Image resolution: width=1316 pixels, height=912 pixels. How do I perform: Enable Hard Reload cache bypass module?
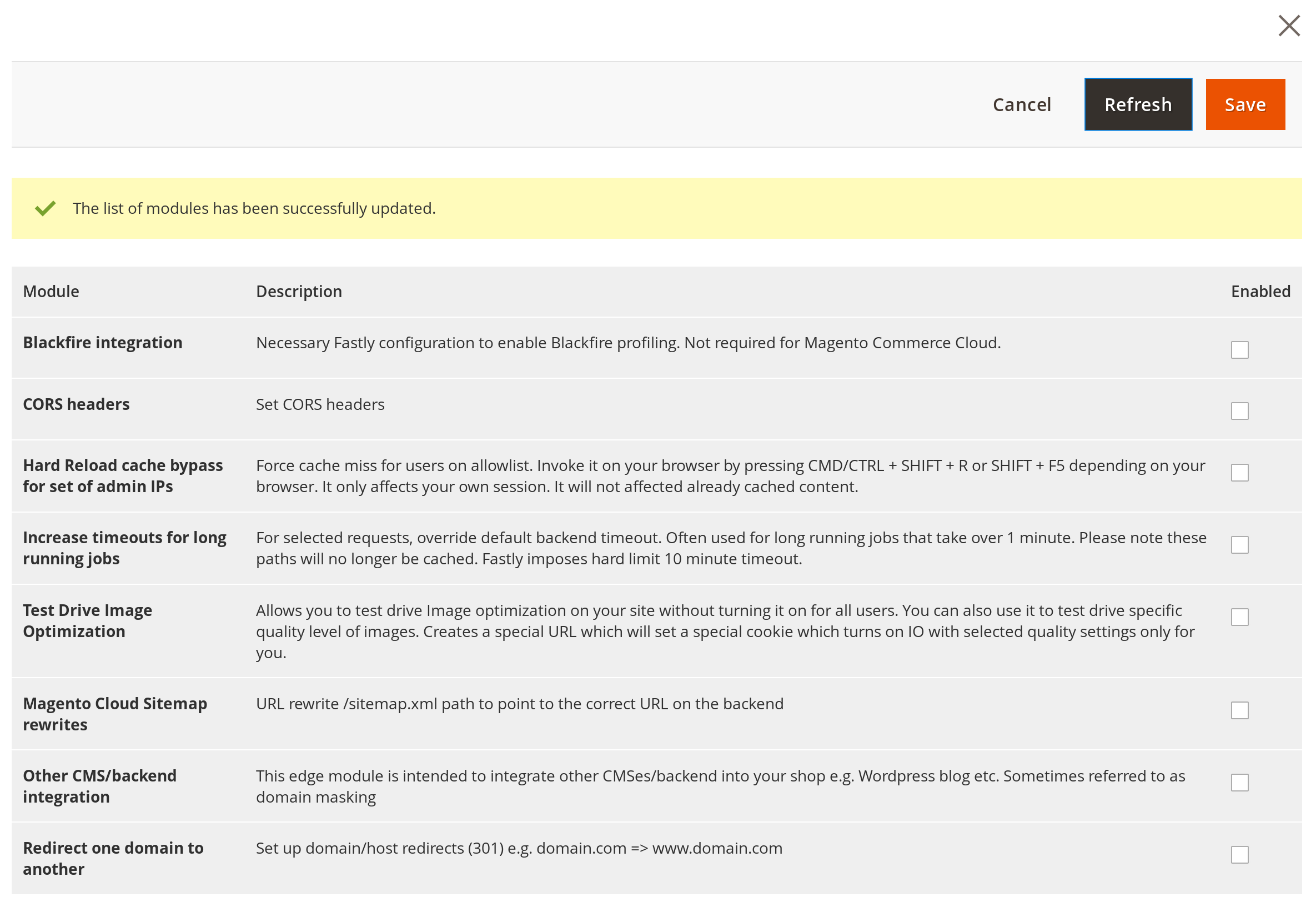1239,473
